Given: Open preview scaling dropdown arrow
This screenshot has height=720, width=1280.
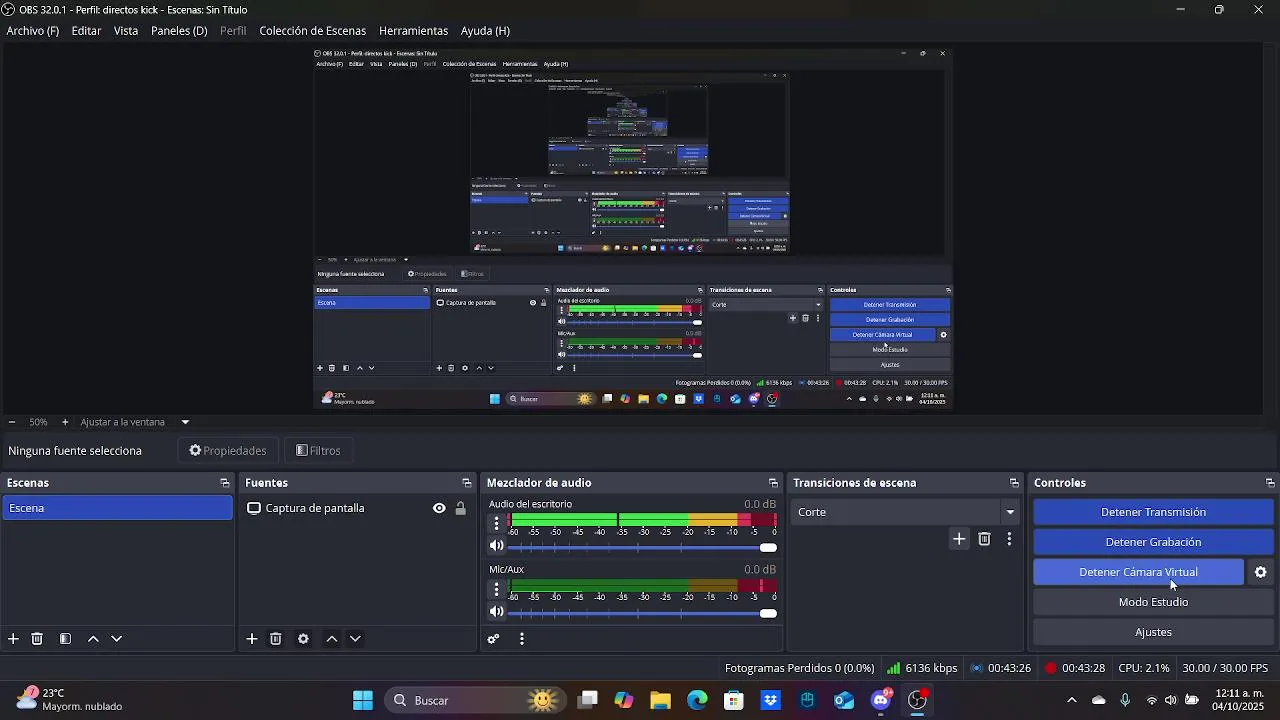Looking at the screenshot, I should (x=185, y=422).
